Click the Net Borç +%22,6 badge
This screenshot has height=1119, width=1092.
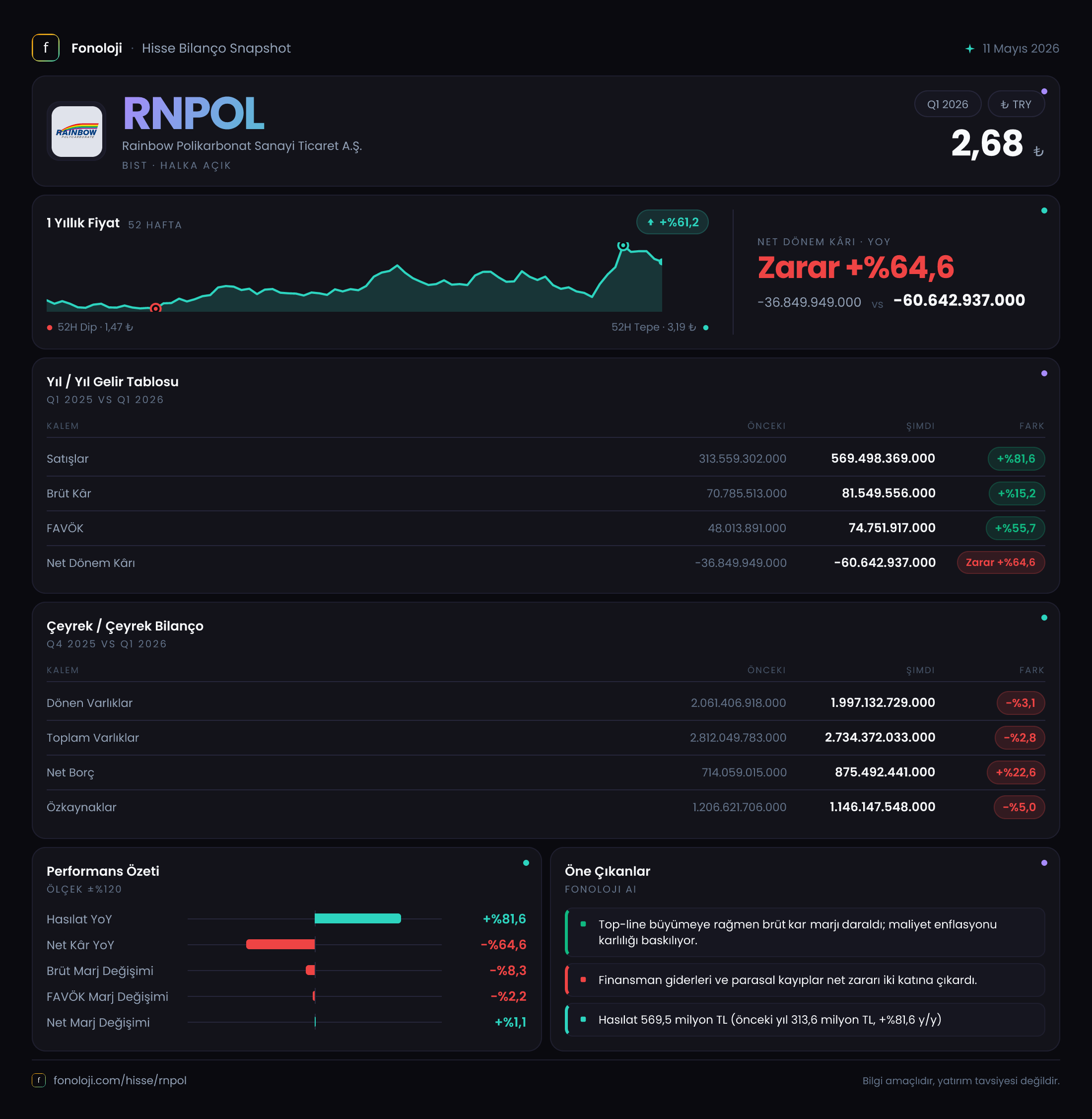[x=1015, y=772]
